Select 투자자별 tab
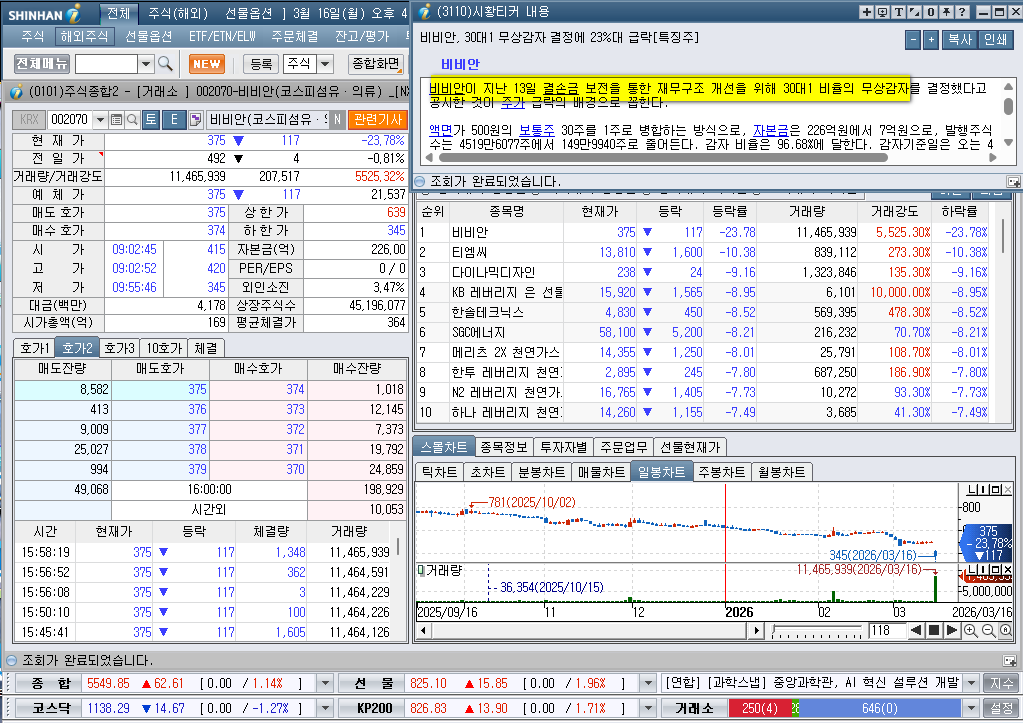The image size is (1023, 723). tap(563, 447)
